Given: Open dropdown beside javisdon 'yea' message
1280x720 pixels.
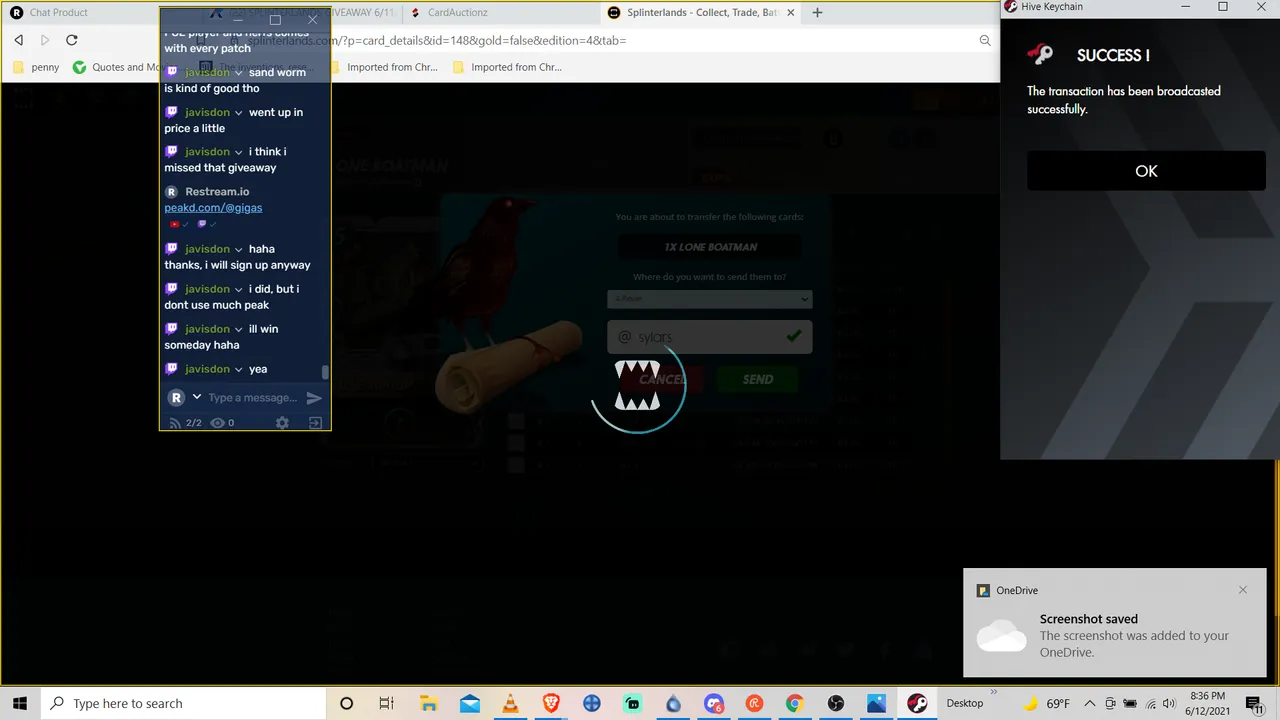Looking at the screenshot, I should (x=238, y=369).
